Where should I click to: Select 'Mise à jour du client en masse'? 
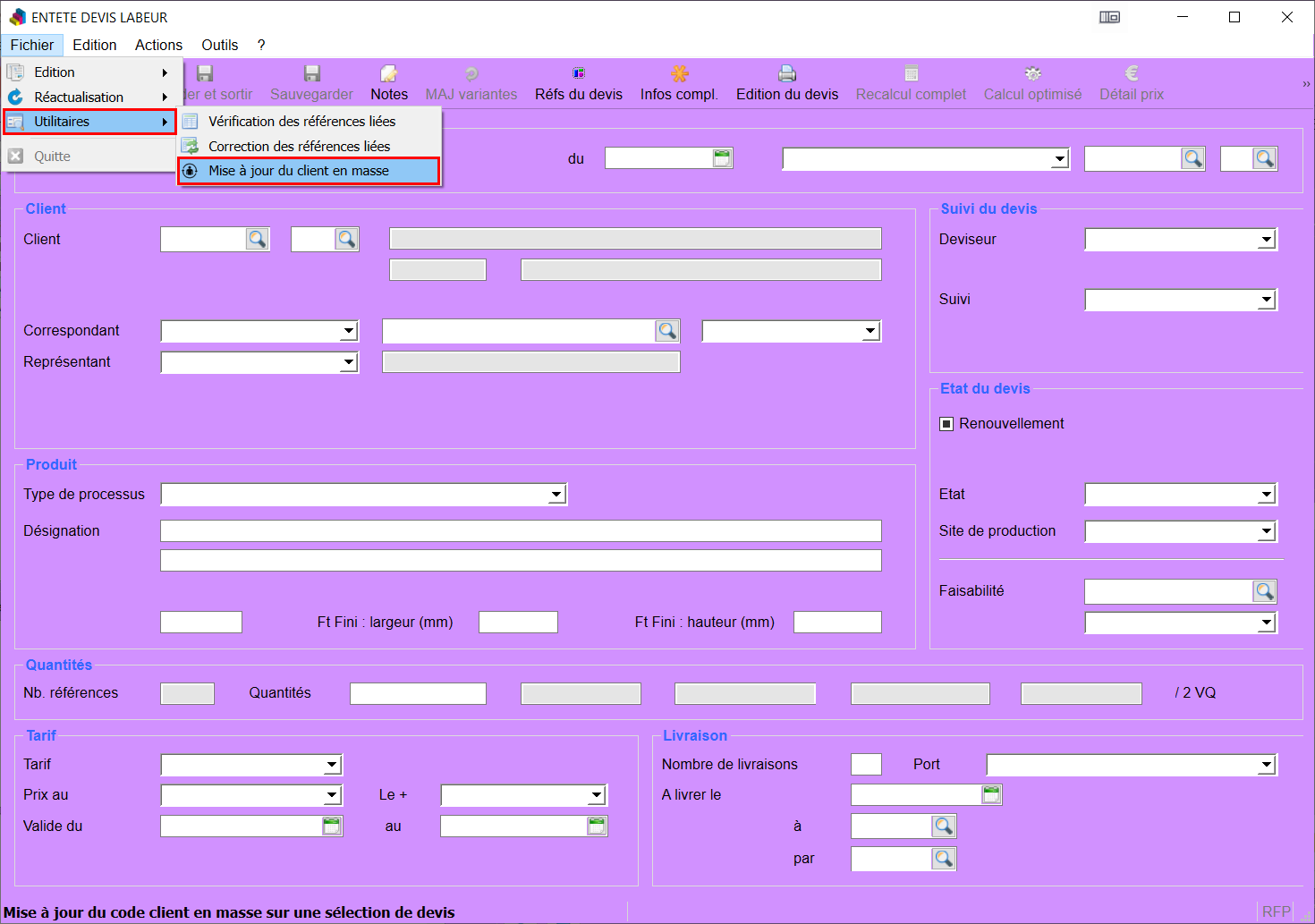pyautogui.click(x=299, y=171)
